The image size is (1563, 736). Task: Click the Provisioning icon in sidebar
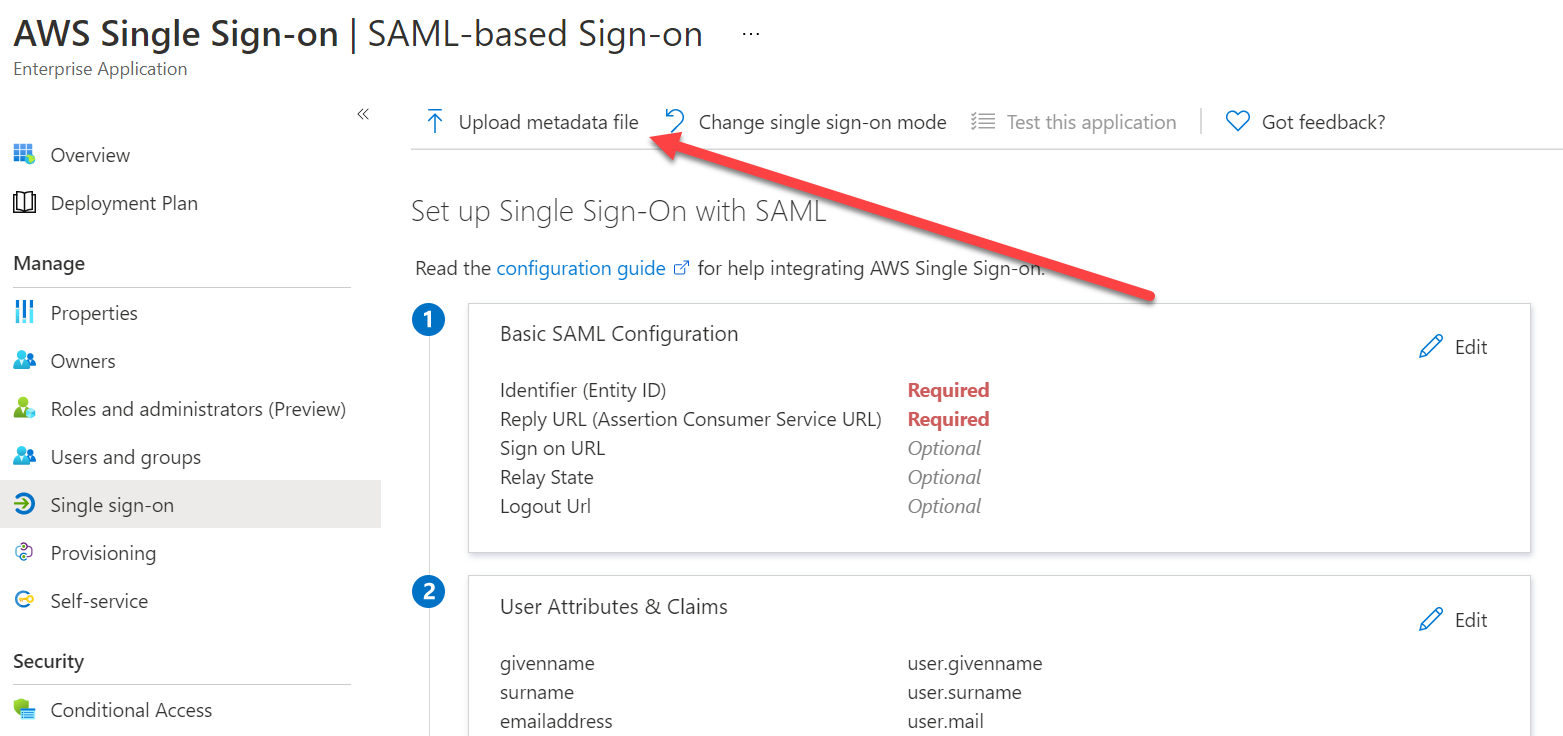24,553
